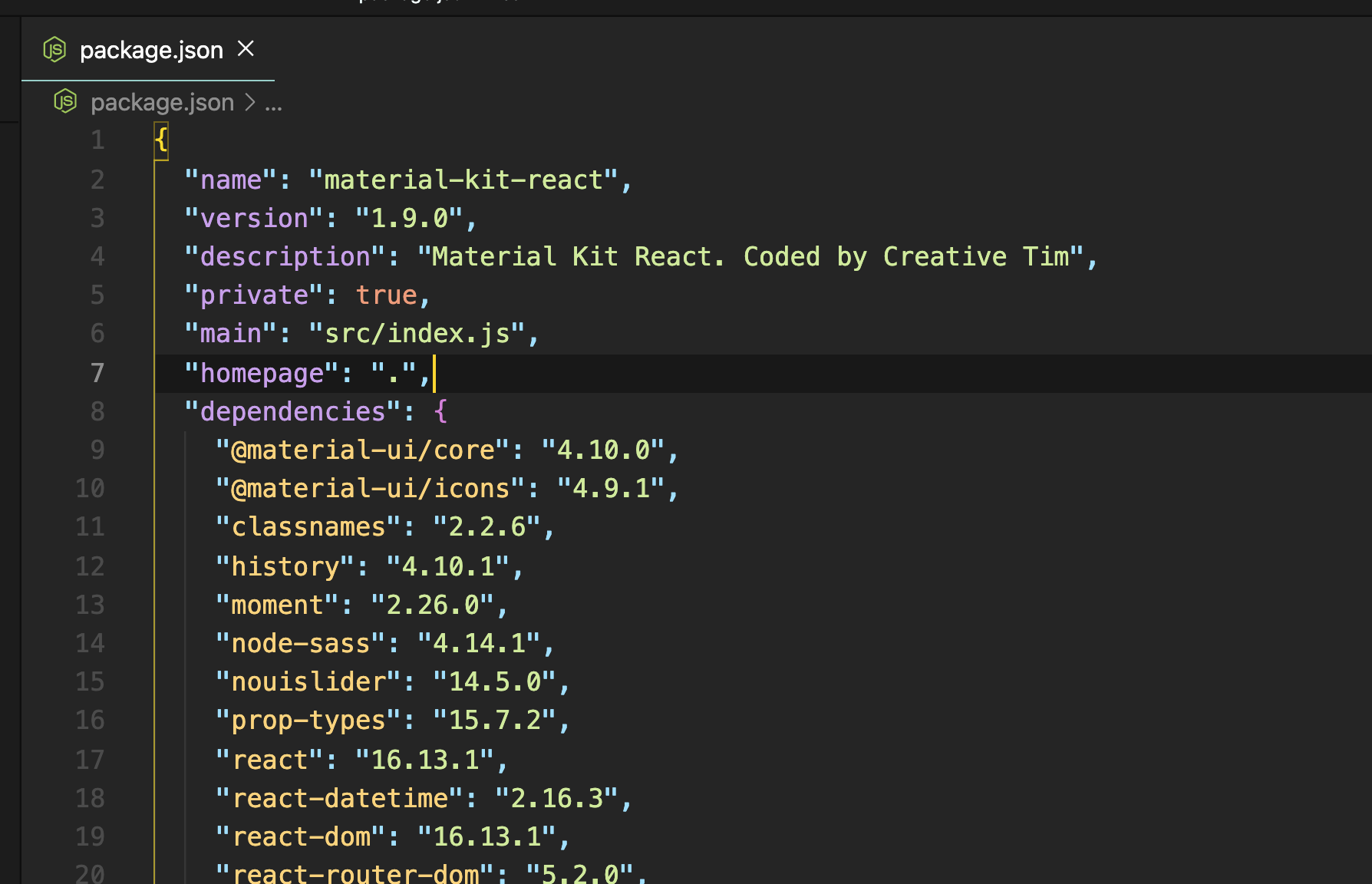
Task: Click the "16.13.1" value on line 17
Action: point(425,760)
